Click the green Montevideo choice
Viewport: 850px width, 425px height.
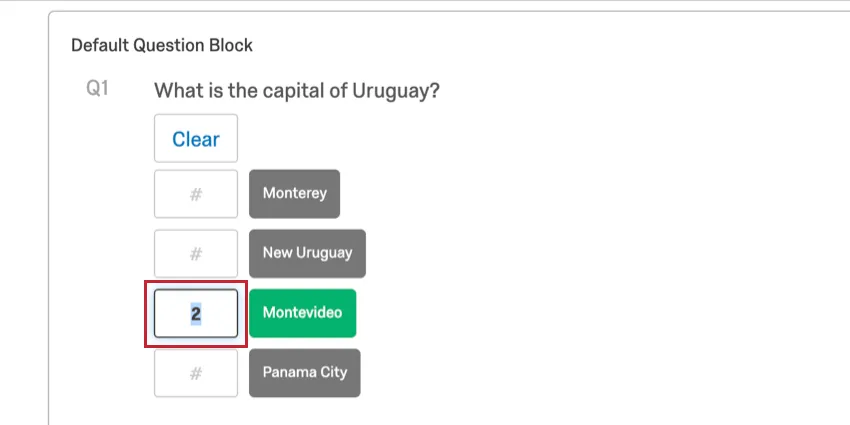tap(302, 313)
